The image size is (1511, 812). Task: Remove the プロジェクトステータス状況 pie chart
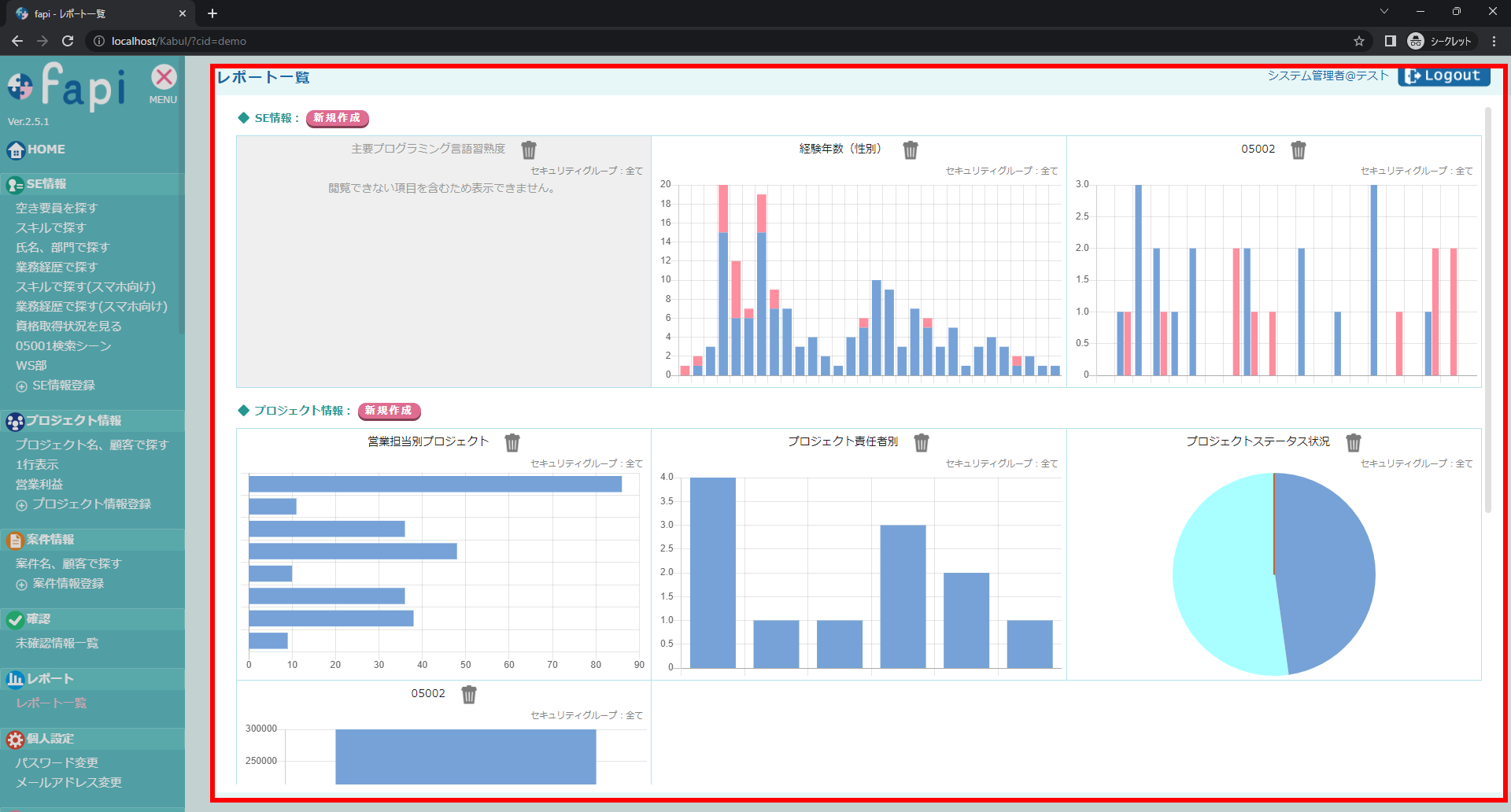pos(1354,442)
